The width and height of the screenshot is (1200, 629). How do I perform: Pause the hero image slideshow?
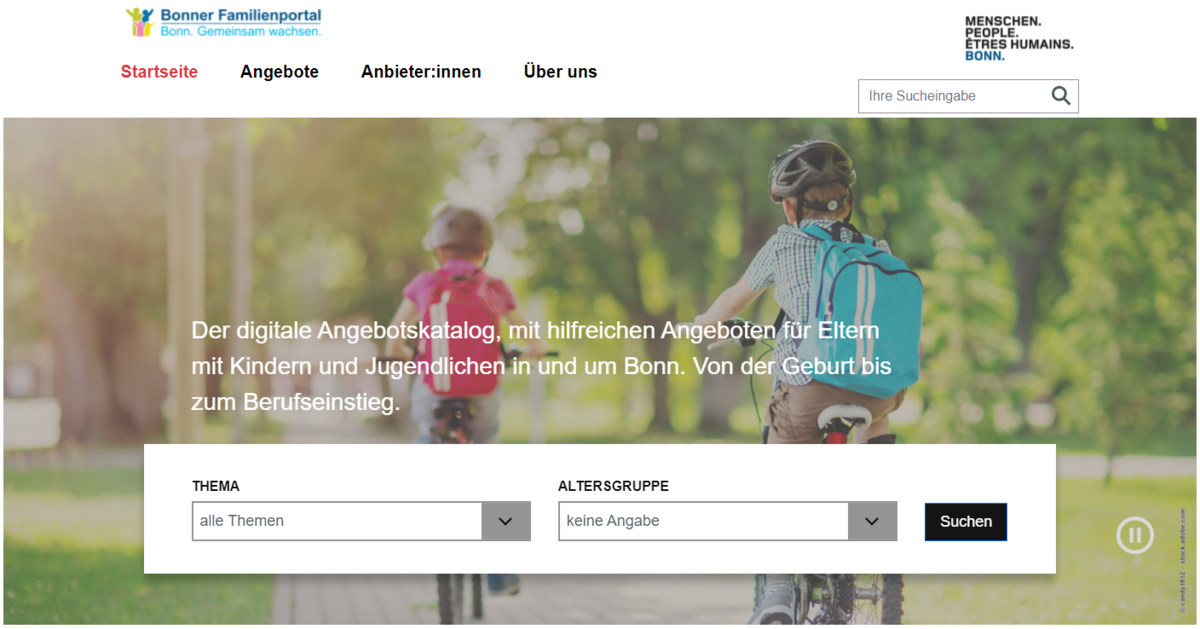pos(1134,536)
